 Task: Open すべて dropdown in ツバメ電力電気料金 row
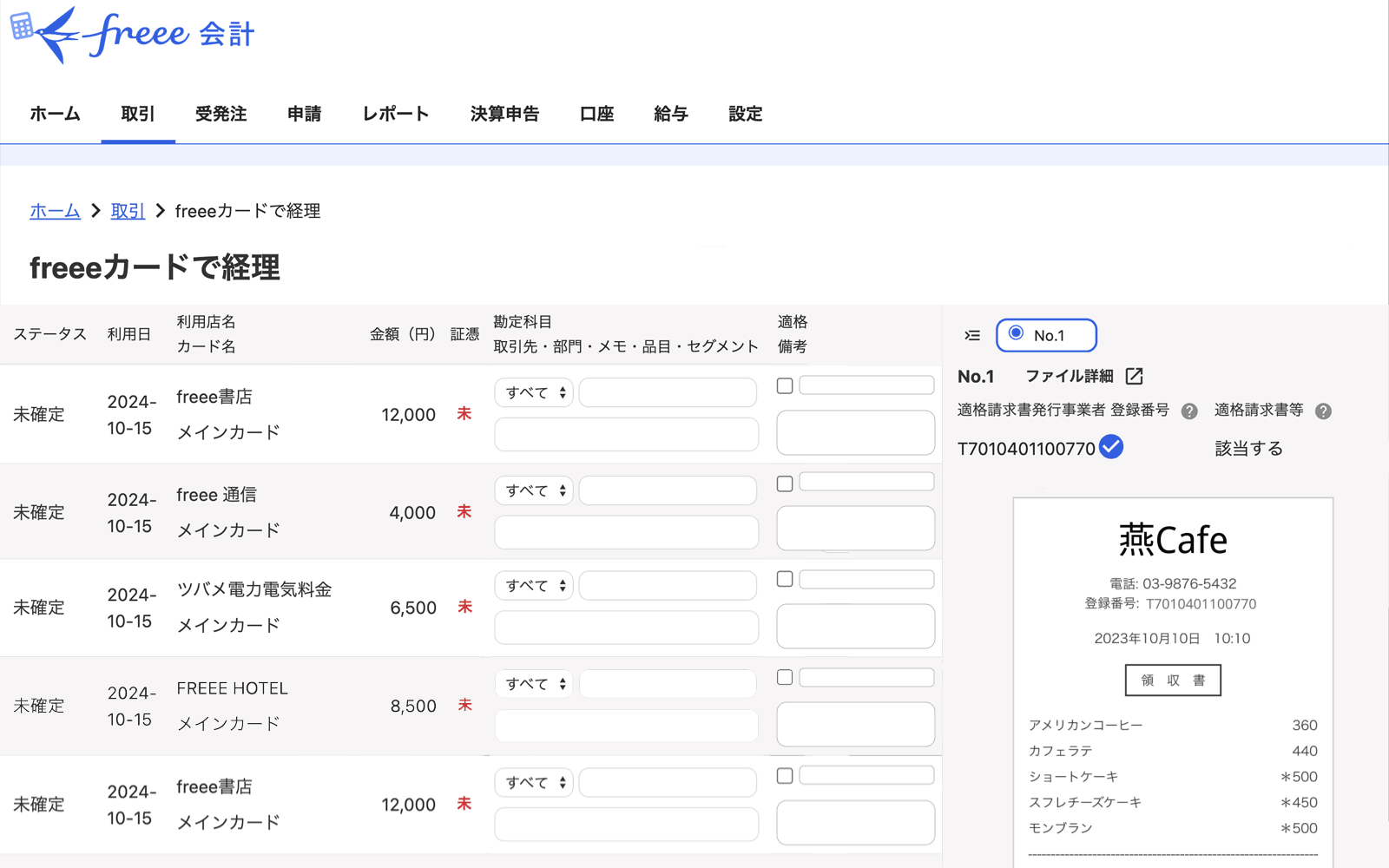[535, 586]
